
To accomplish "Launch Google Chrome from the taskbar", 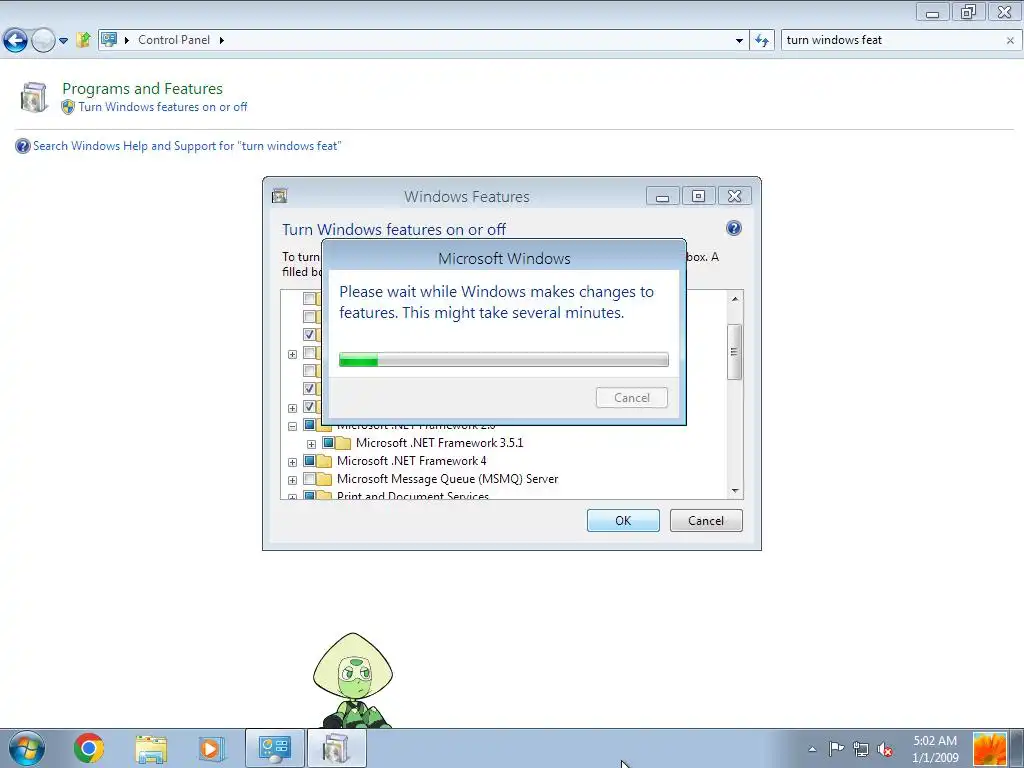I will [x=89, y=748].
